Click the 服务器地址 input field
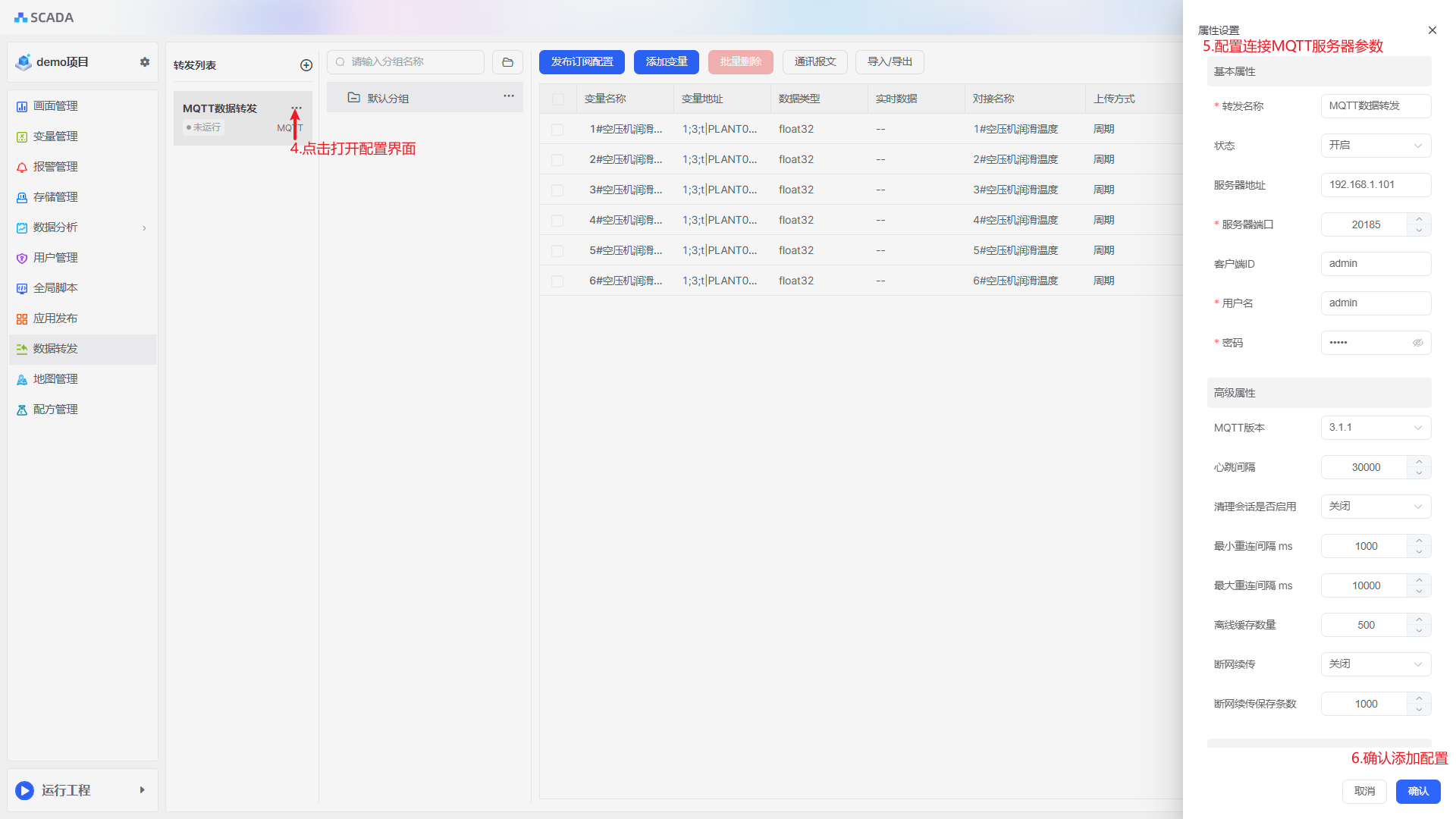 coord(1376,185)
